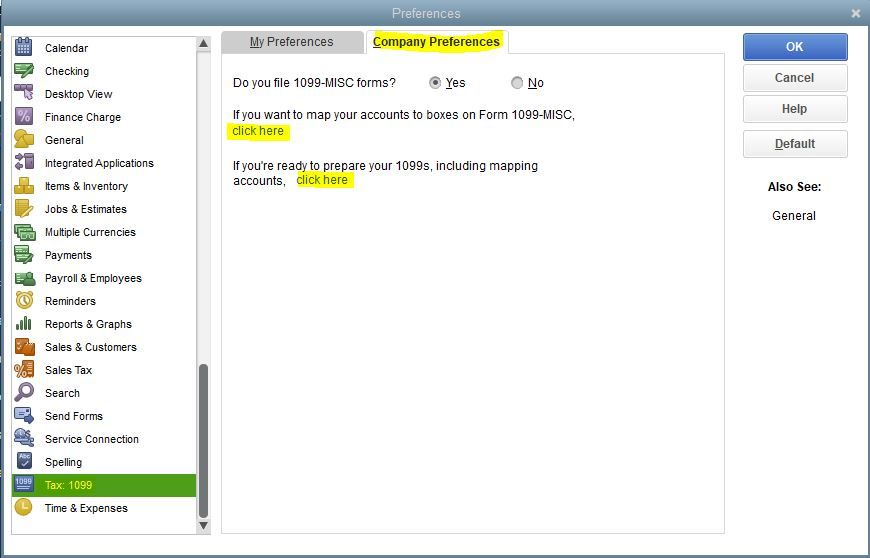Click the Reminders alarm clock icon
Viewport: 870px width, 558px height.
(24, 300)
